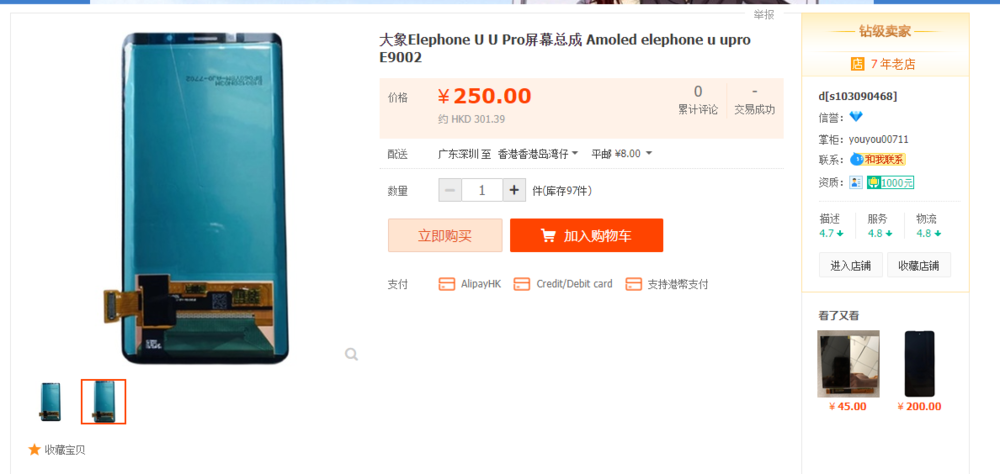Click the 立即购买 buy now button

point(445,235)
